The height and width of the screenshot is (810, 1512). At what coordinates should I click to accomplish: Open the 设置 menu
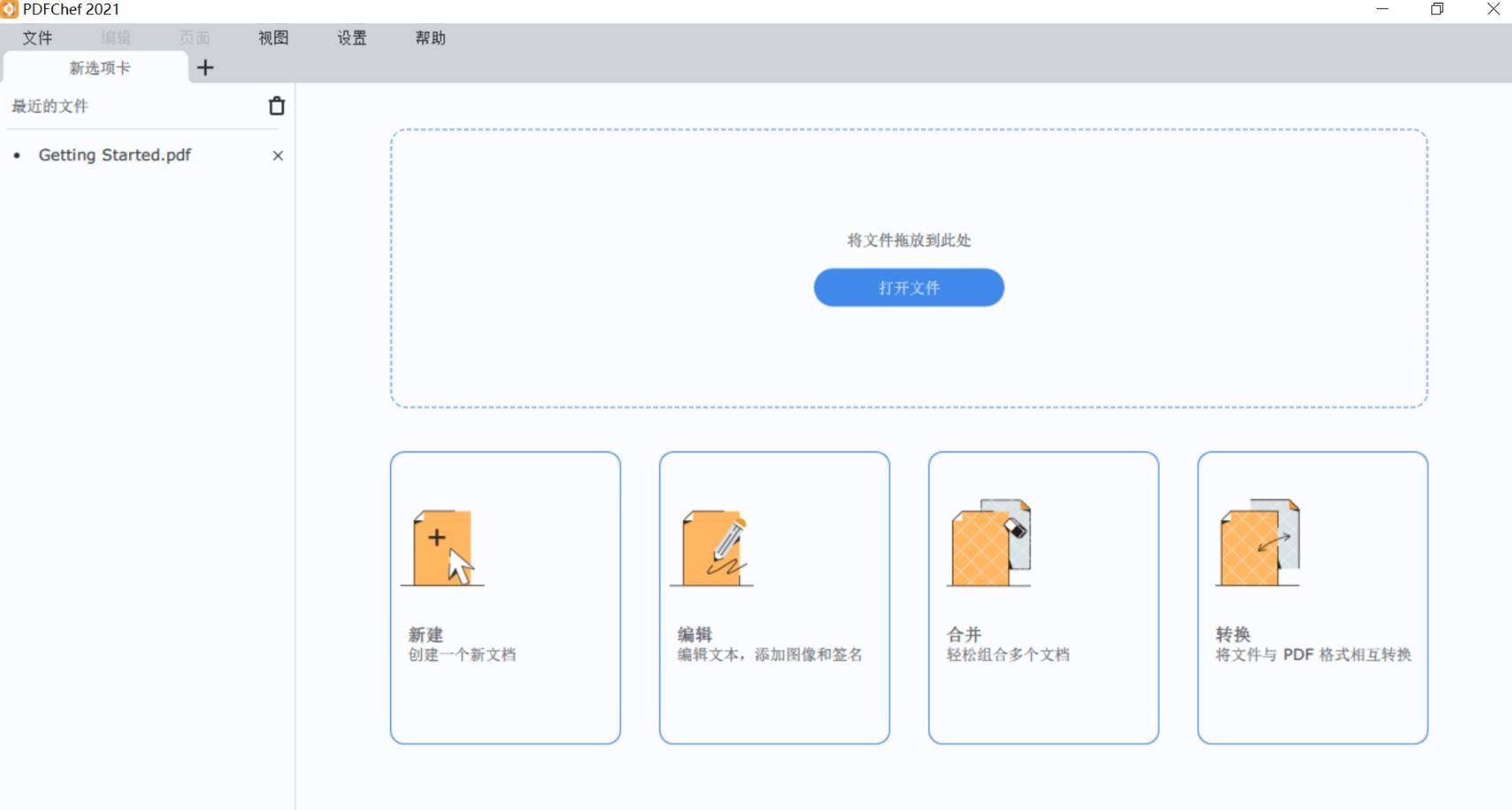tap(351, 38)
